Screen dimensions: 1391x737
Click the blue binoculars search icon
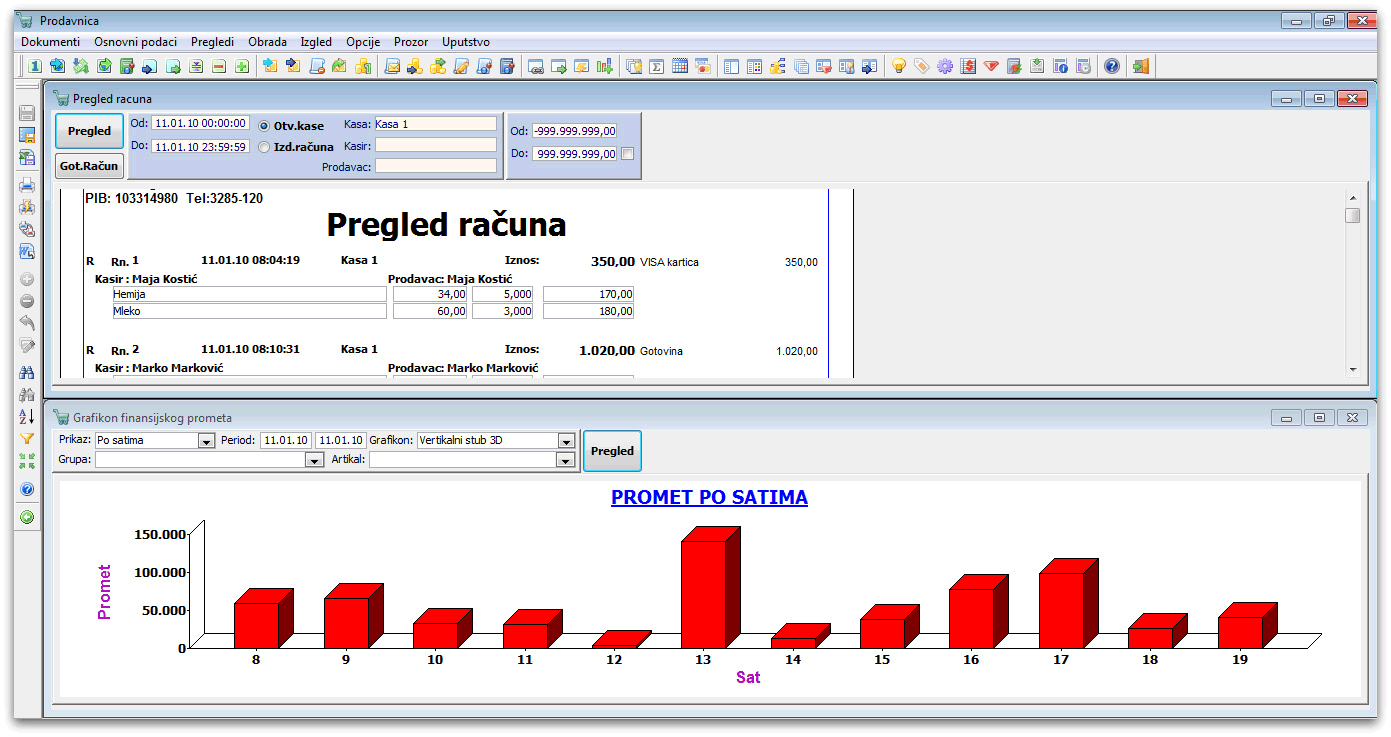pyautogui.click(x=27, y=371)
